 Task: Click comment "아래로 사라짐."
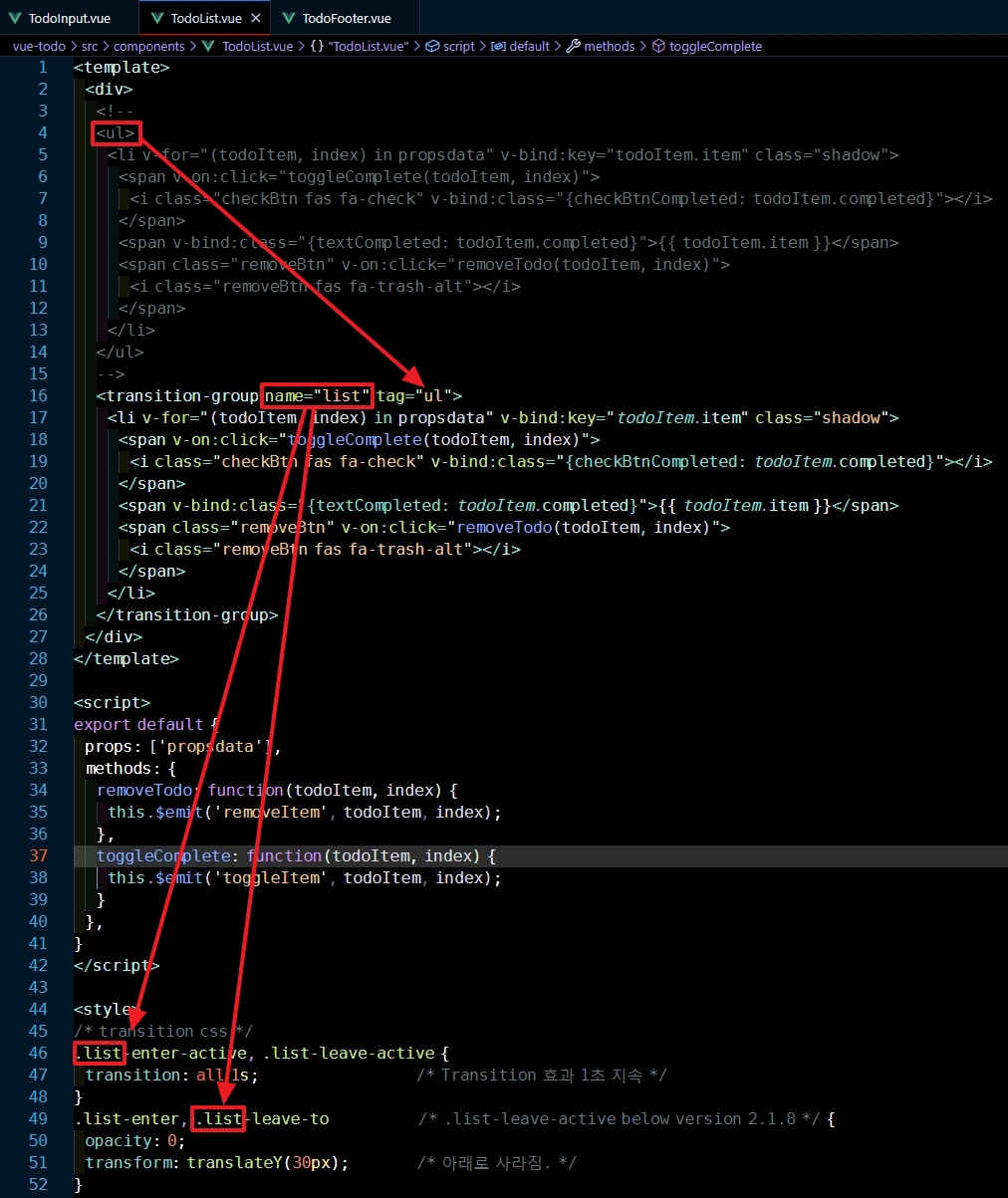pyautogui.click(x=497, y=1162)
